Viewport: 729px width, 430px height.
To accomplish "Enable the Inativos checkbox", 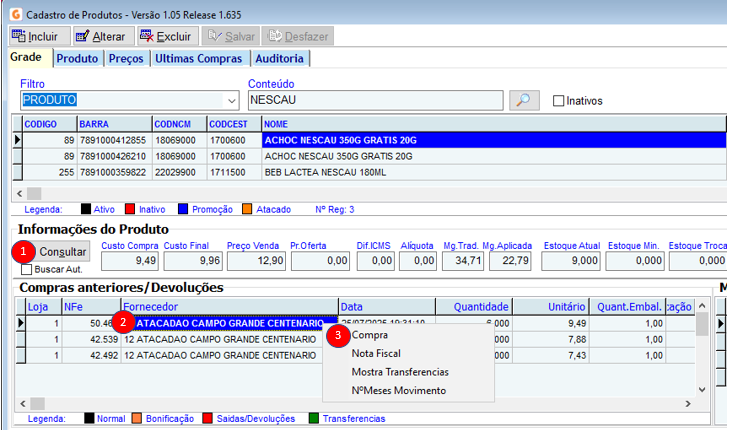I will pyautogui.click(x=559, y=101).
